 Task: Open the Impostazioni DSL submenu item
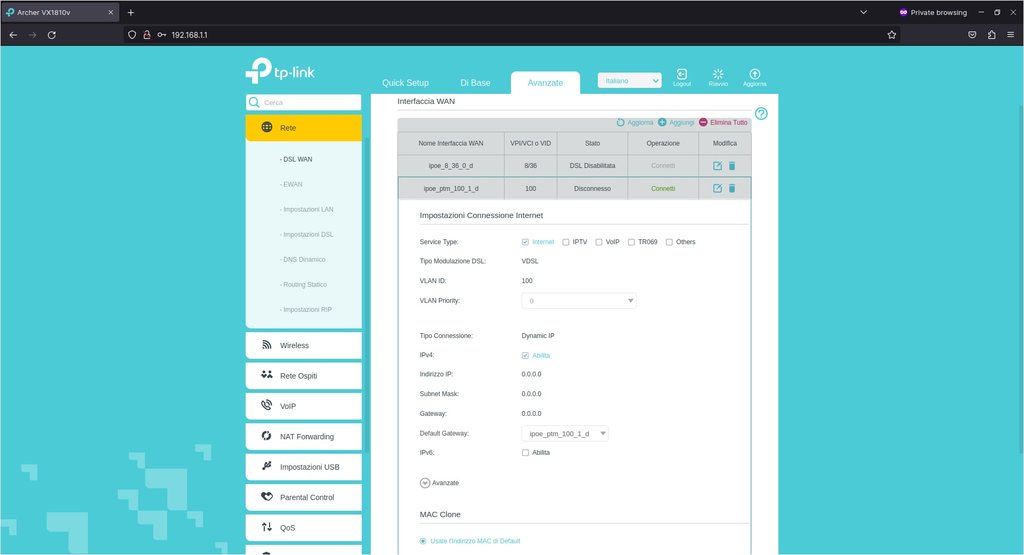(306, 234)
